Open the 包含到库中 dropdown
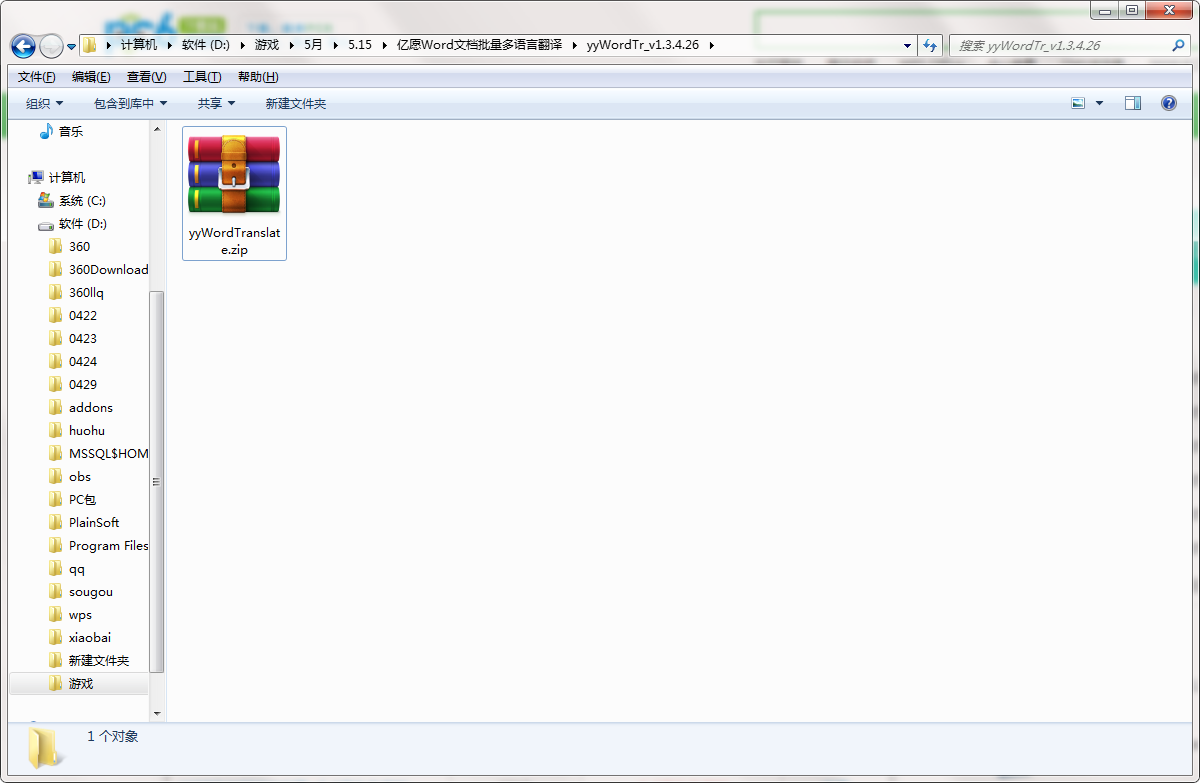 (130, 104)
